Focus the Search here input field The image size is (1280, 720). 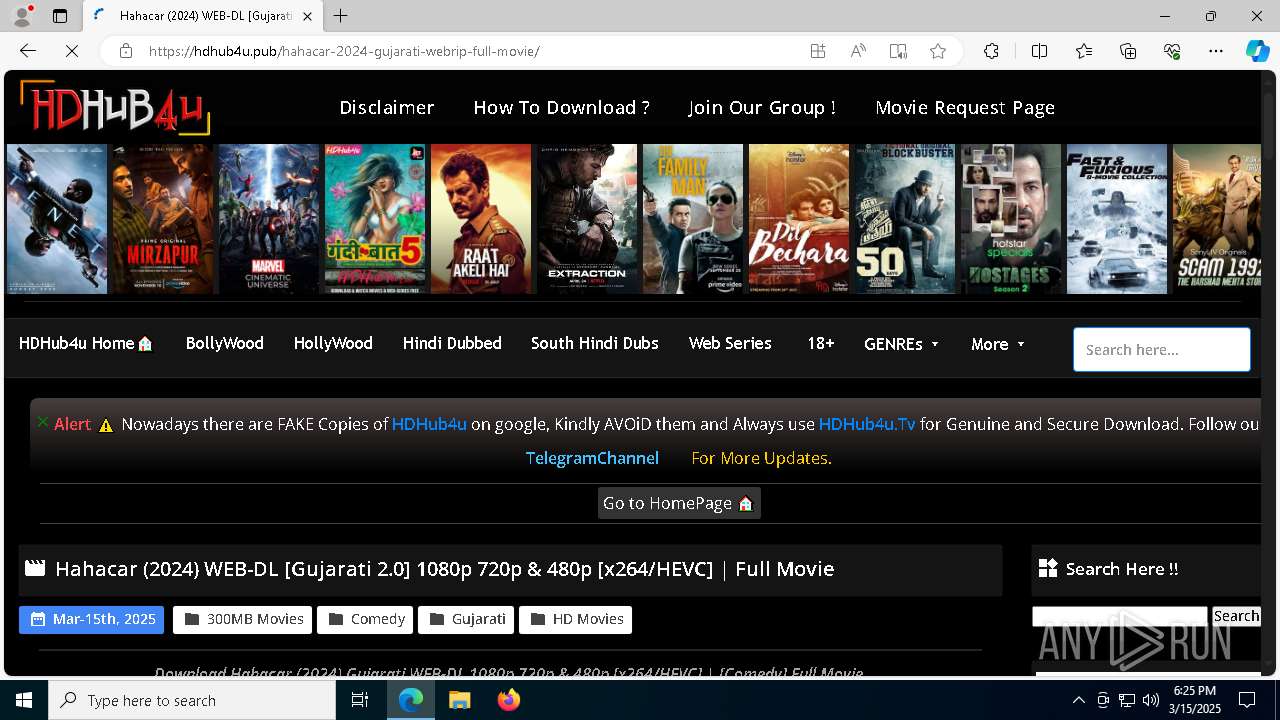(x=1162, y=350)
